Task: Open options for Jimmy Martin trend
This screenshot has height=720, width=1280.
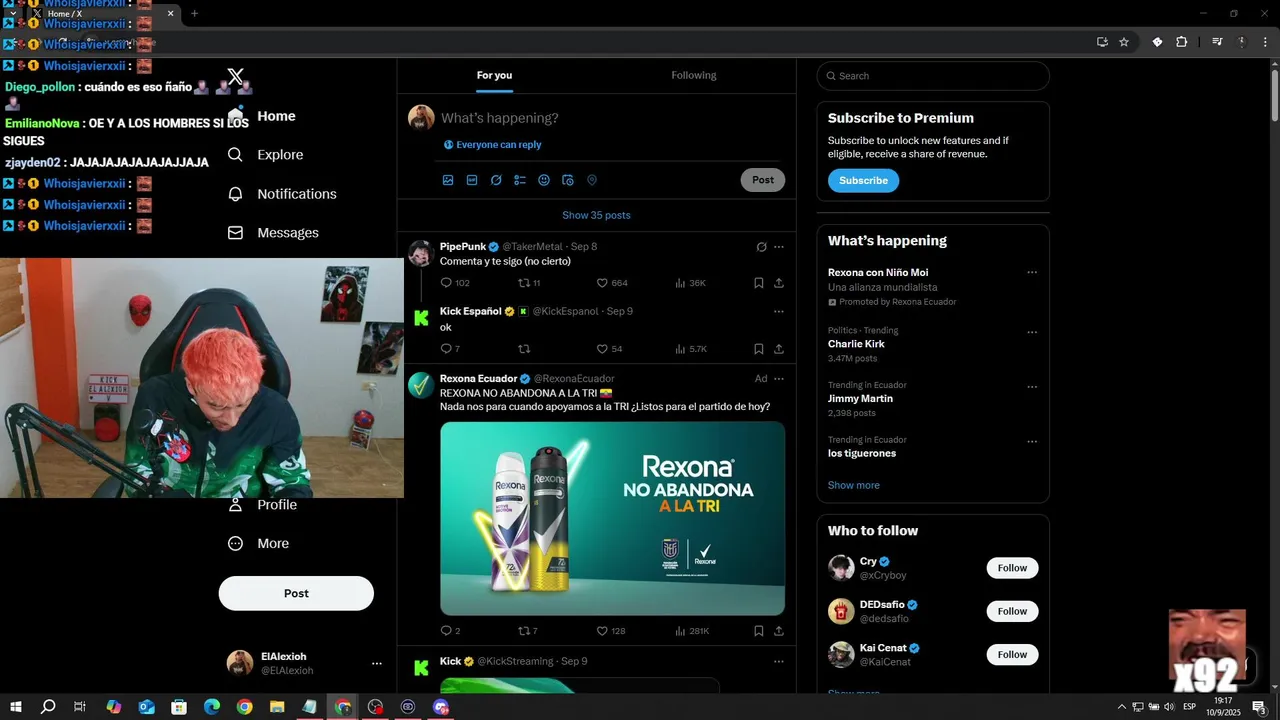Action: tap(1032, 387)
